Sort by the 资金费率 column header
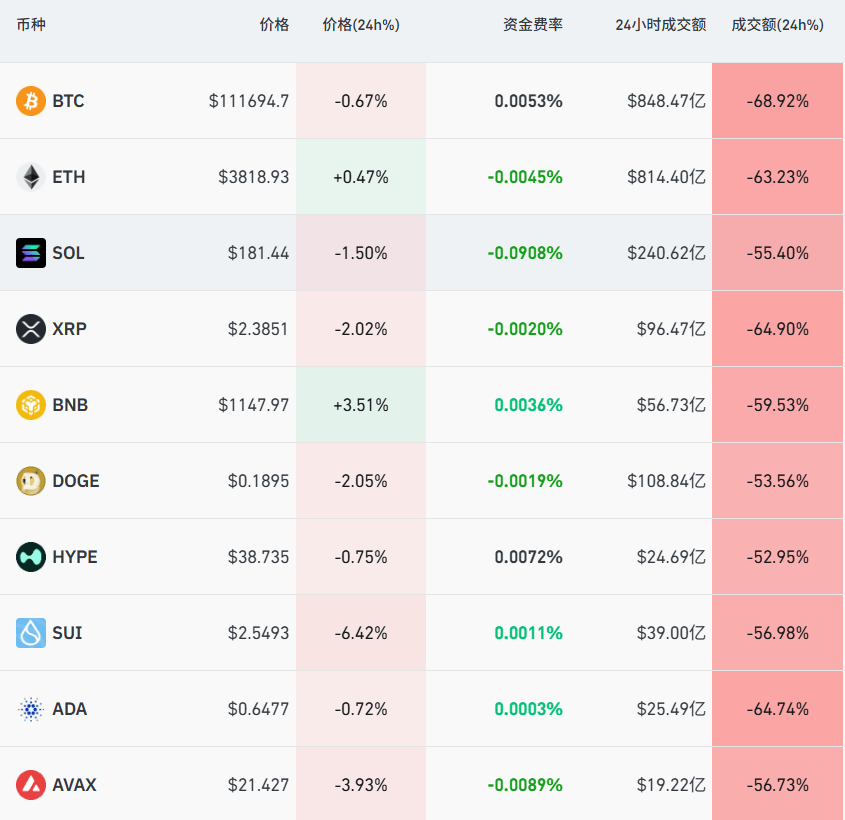The image size is (845, 820). pos(533,24)
